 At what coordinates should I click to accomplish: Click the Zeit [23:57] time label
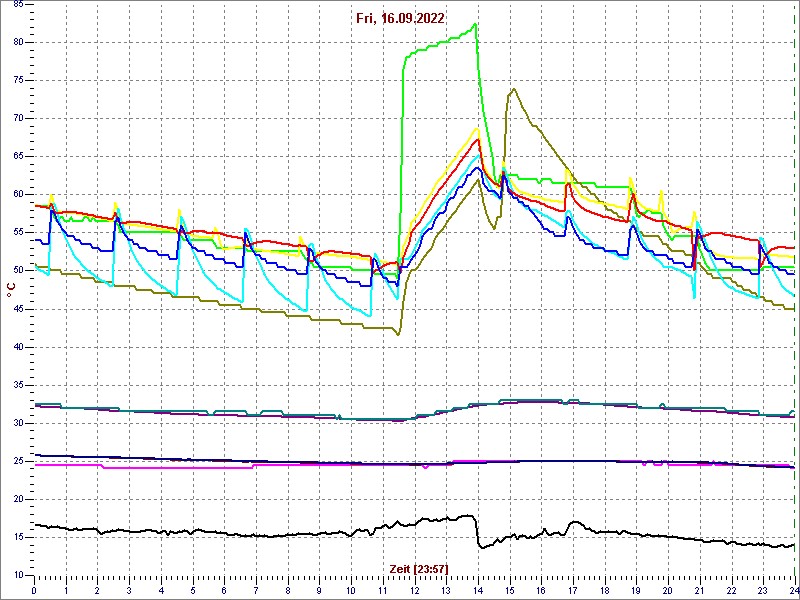[x=419, y=569]
